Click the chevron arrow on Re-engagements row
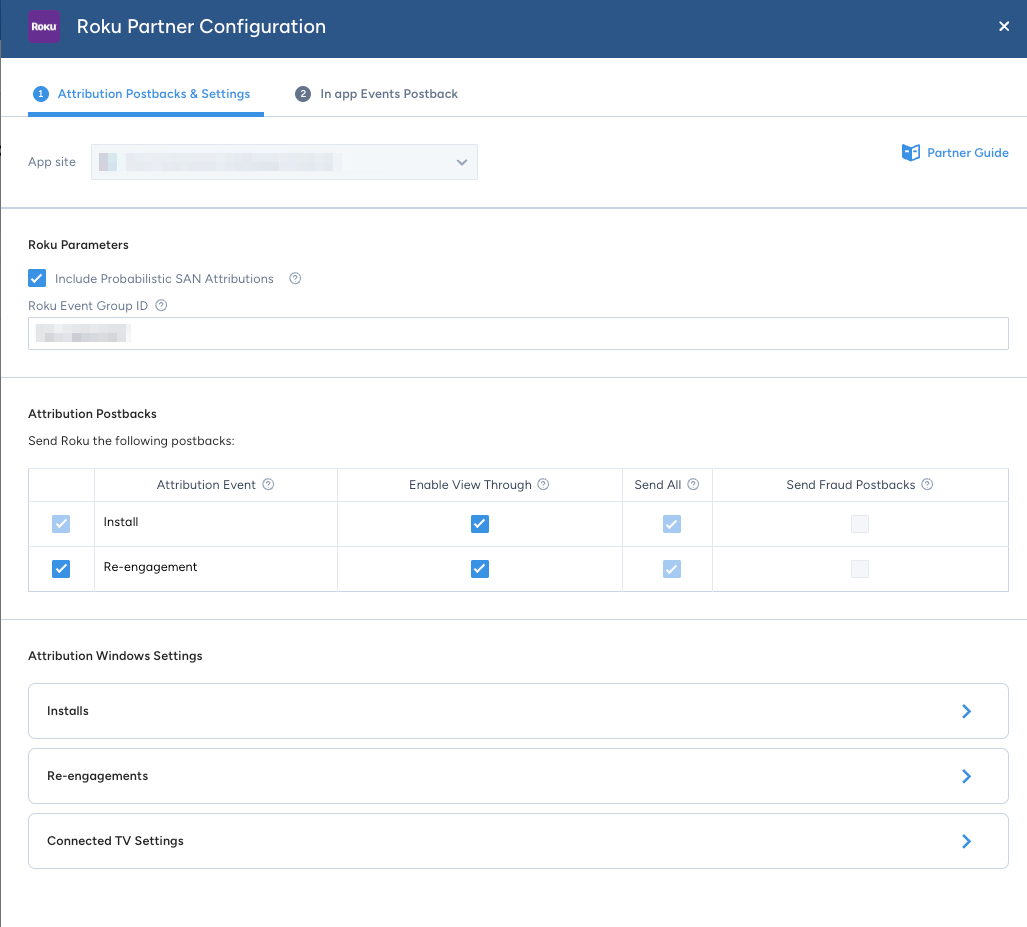Viewport: 1027px width, 927px height. tap(966, 776)
